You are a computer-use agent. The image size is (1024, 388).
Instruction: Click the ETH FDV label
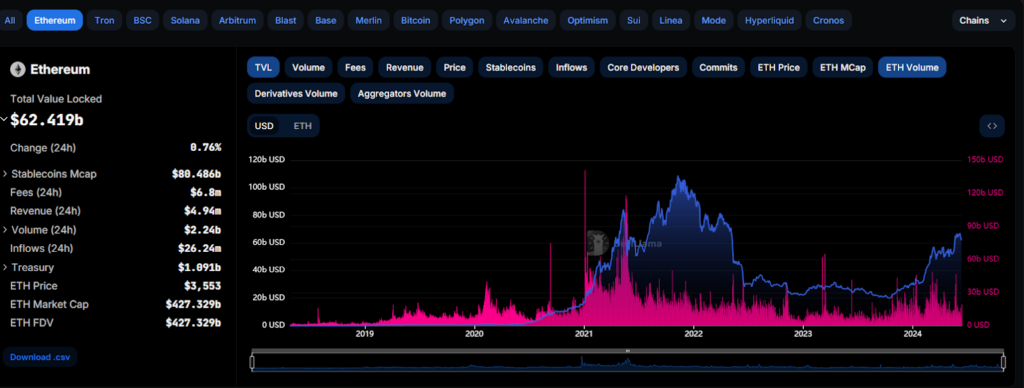coord(30,323)
